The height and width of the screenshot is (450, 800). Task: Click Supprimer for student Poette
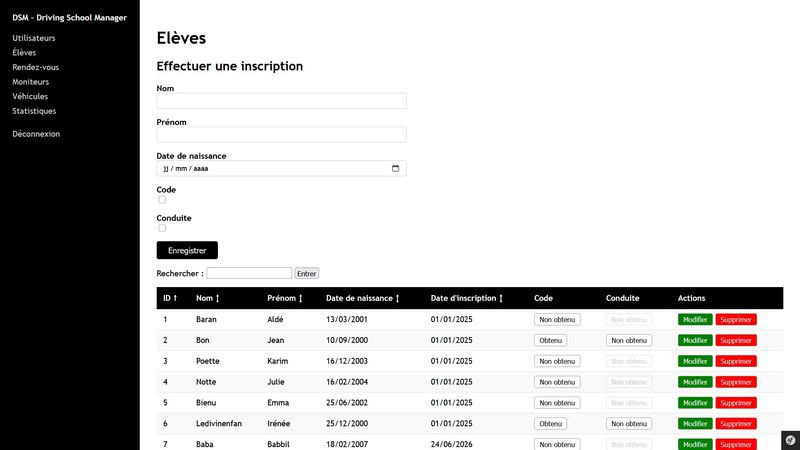736,361
